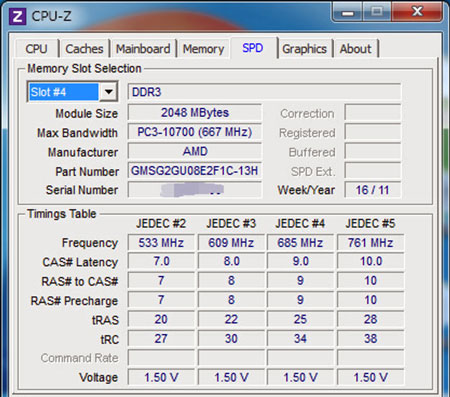
Task: Show the About tab
Action: (x=355, y=49)
